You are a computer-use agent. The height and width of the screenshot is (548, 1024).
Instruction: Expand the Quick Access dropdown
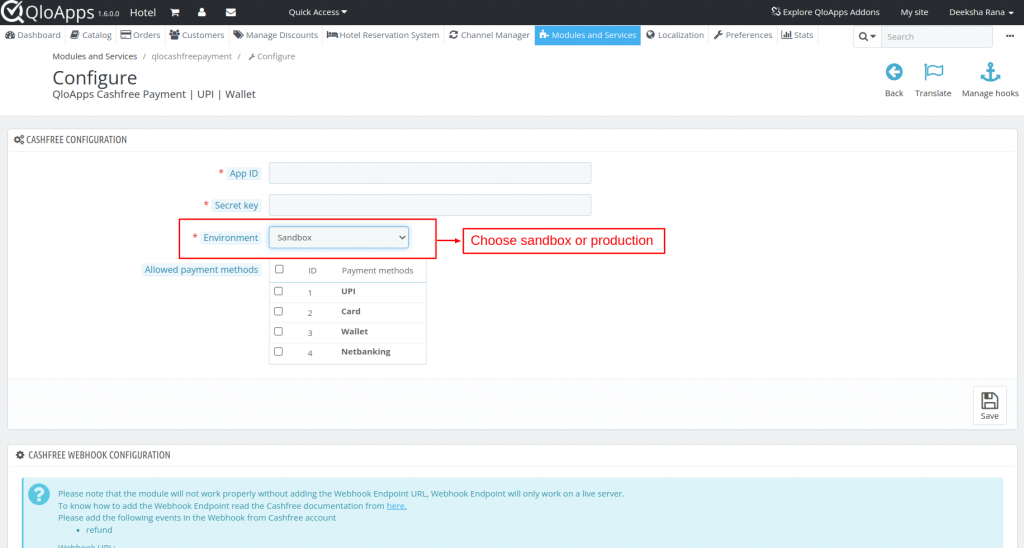(317, 12)
